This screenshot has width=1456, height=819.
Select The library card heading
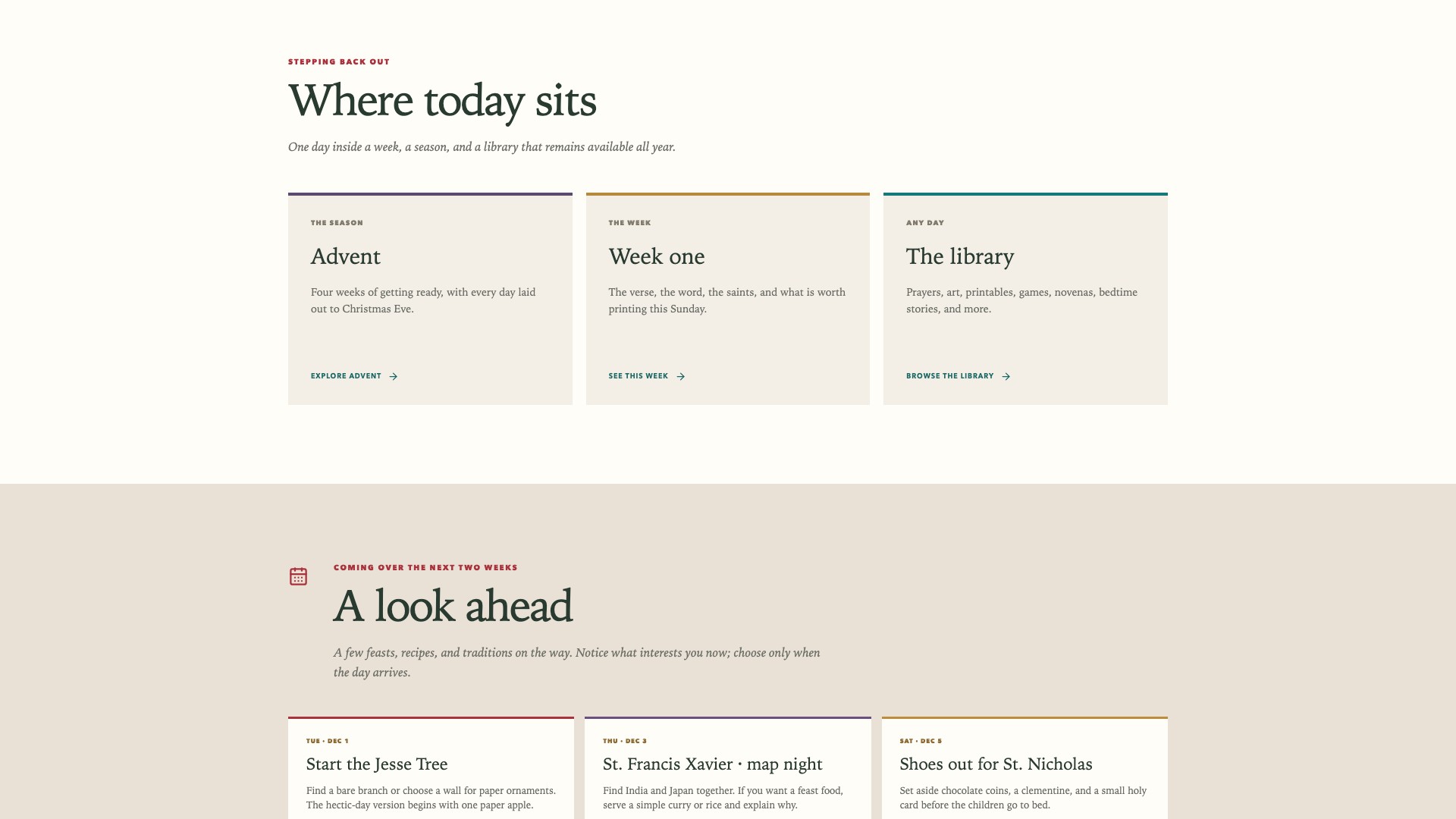coord(960,256)
